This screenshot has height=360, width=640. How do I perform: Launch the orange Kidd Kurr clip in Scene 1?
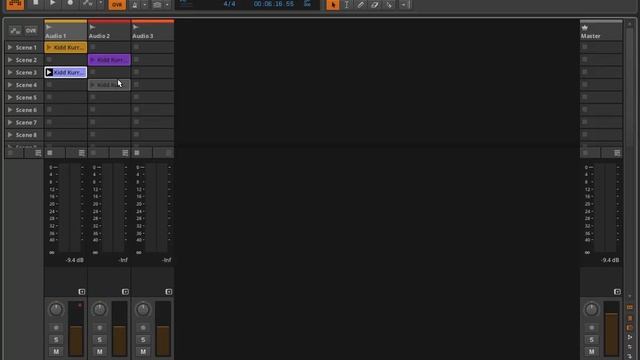point(49,47)
